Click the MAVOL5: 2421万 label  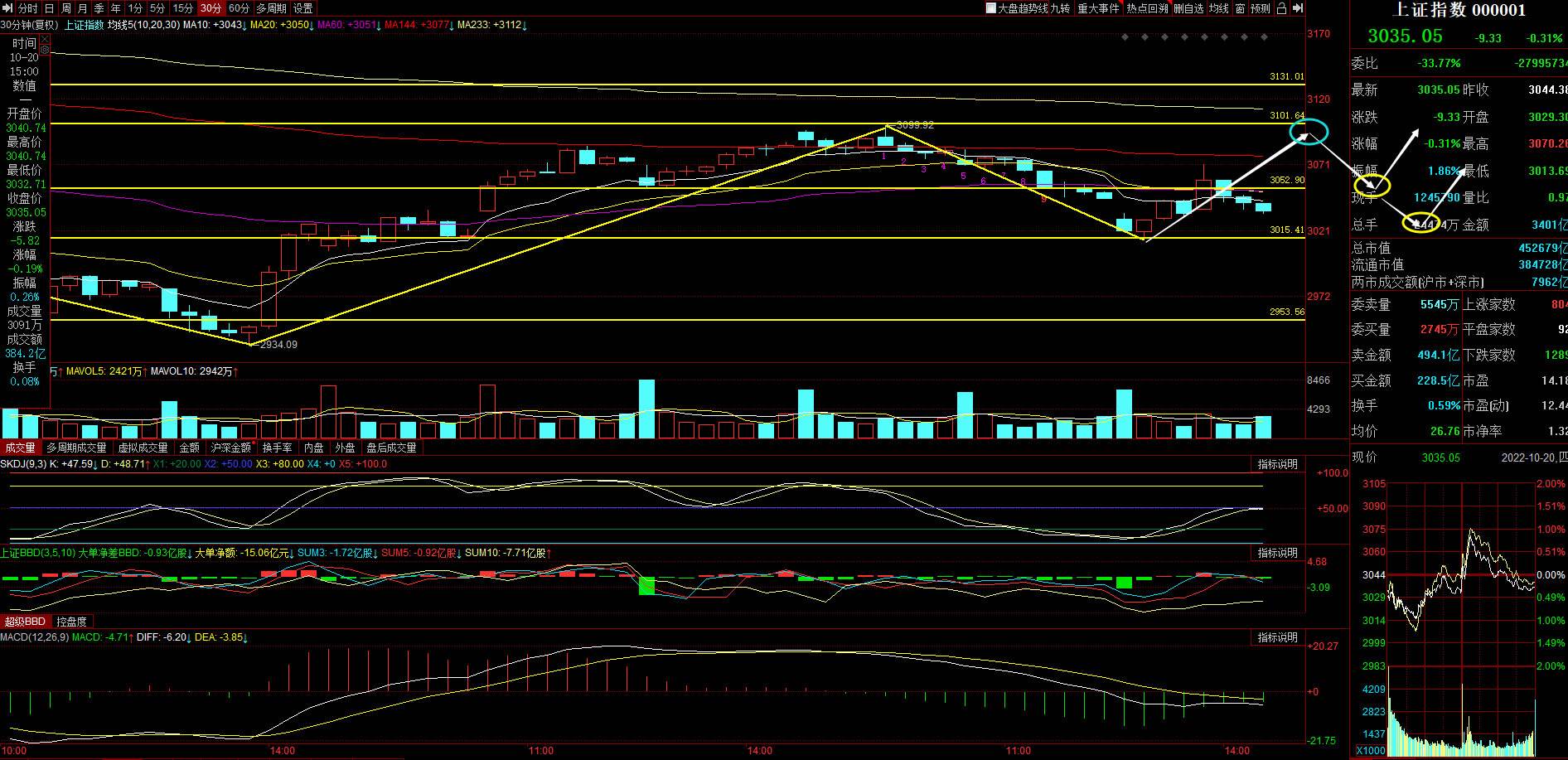107,371
